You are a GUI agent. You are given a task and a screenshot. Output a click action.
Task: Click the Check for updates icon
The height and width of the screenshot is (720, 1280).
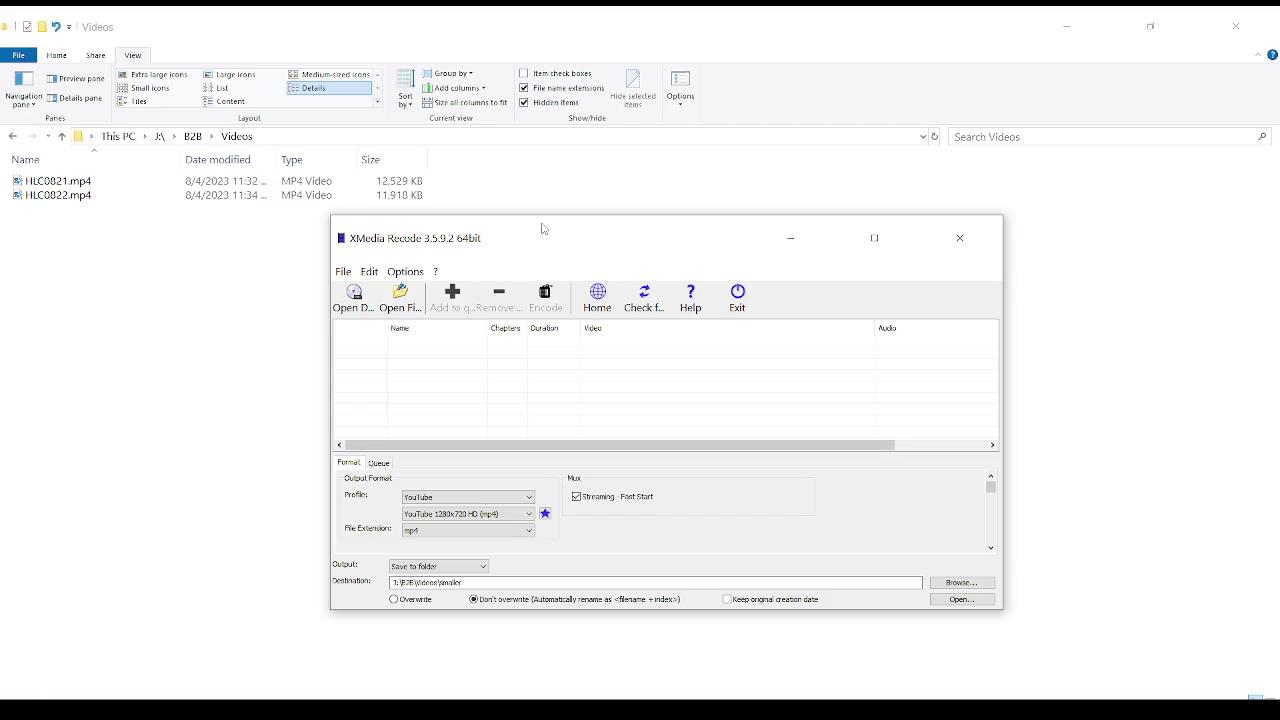pos(644,292)
